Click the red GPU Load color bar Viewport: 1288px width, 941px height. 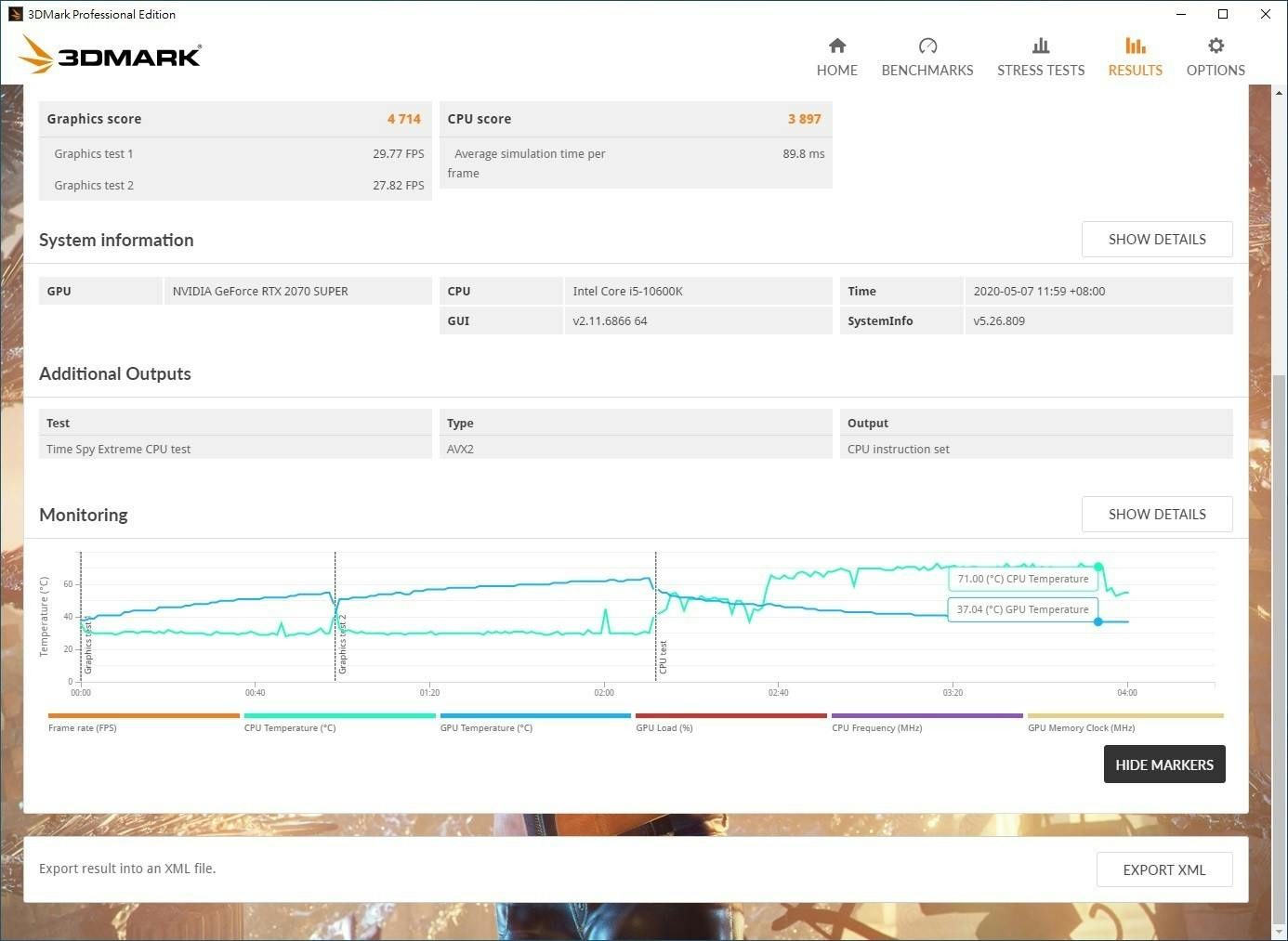click(x=731, y=715)
